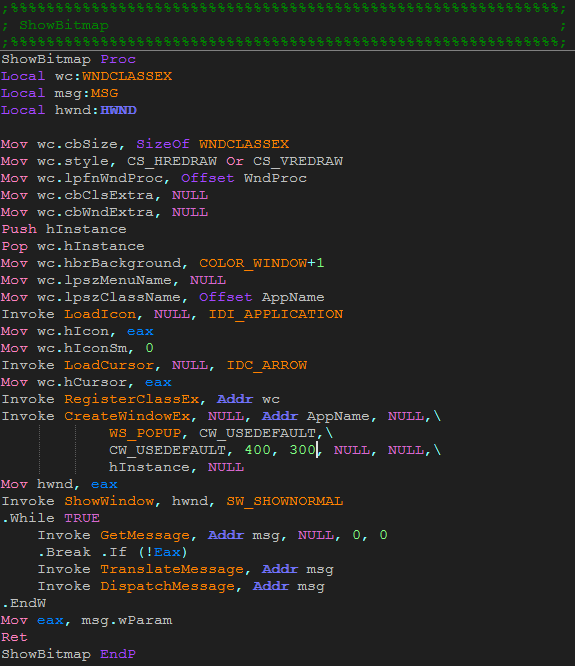The image size is (575, 666).
Task: Click wc.hIcon field name
Action: click(73, 331)
